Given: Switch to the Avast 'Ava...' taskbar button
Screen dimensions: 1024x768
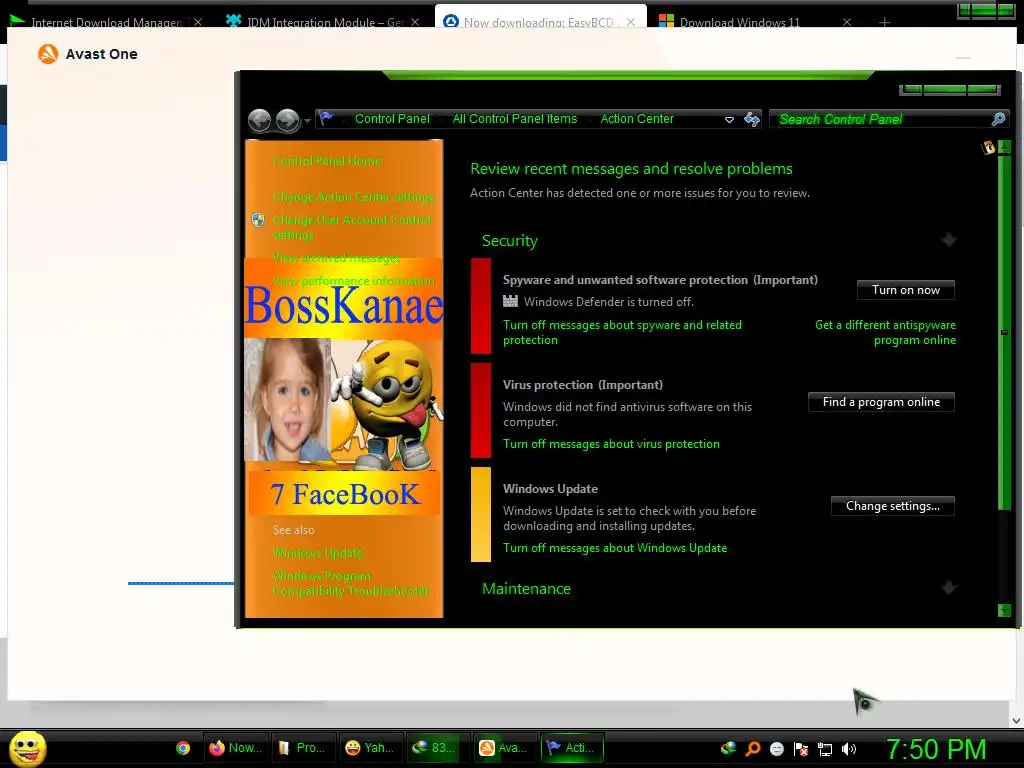Looking at the screenshot, I should 505,748.
